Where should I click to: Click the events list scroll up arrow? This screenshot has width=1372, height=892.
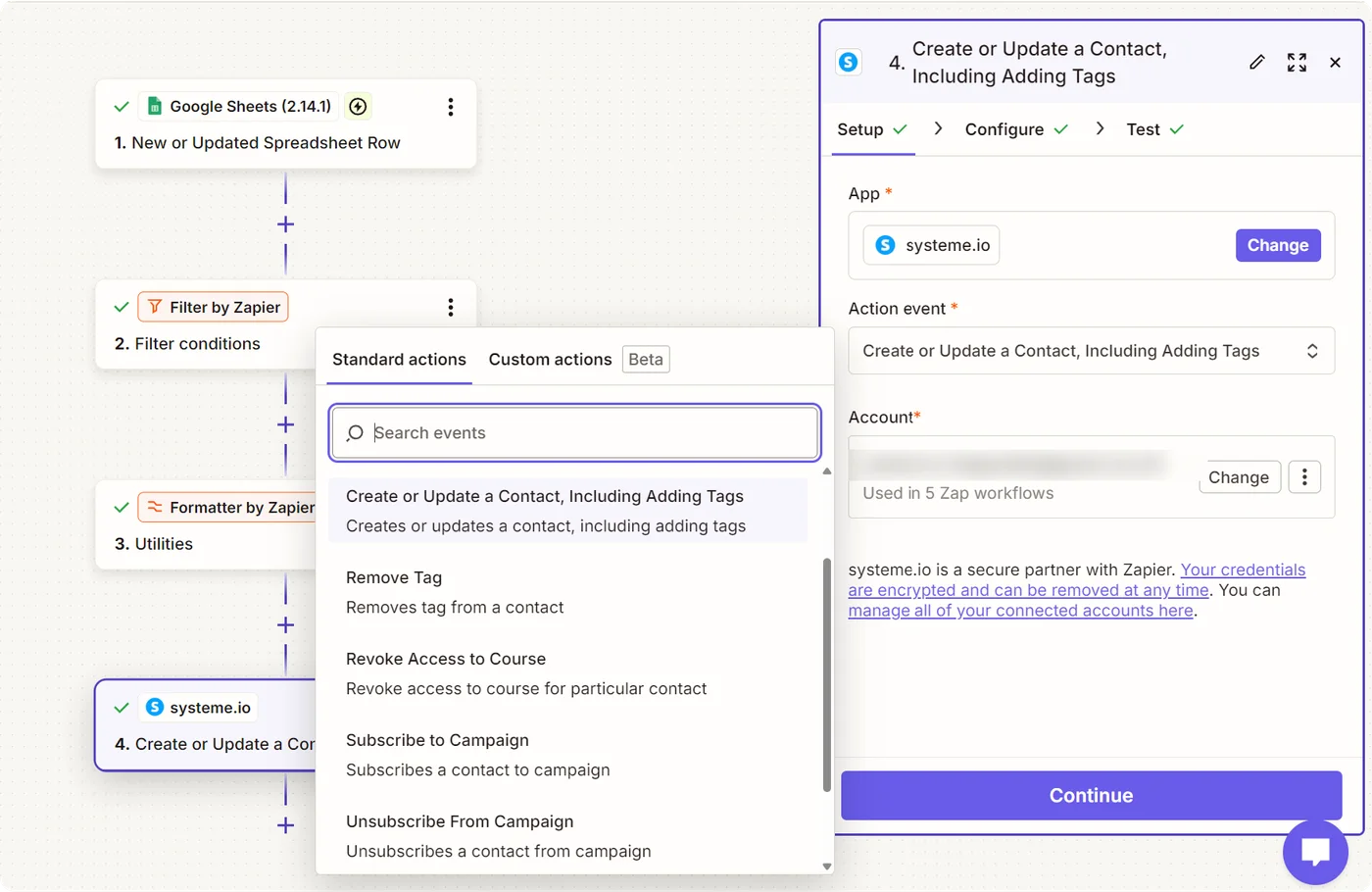tap(827, 471)
